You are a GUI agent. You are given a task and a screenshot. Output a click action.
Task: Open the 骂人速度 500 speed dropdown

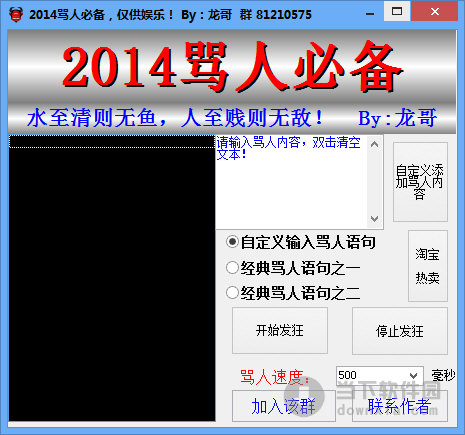(x=380, y=375)
